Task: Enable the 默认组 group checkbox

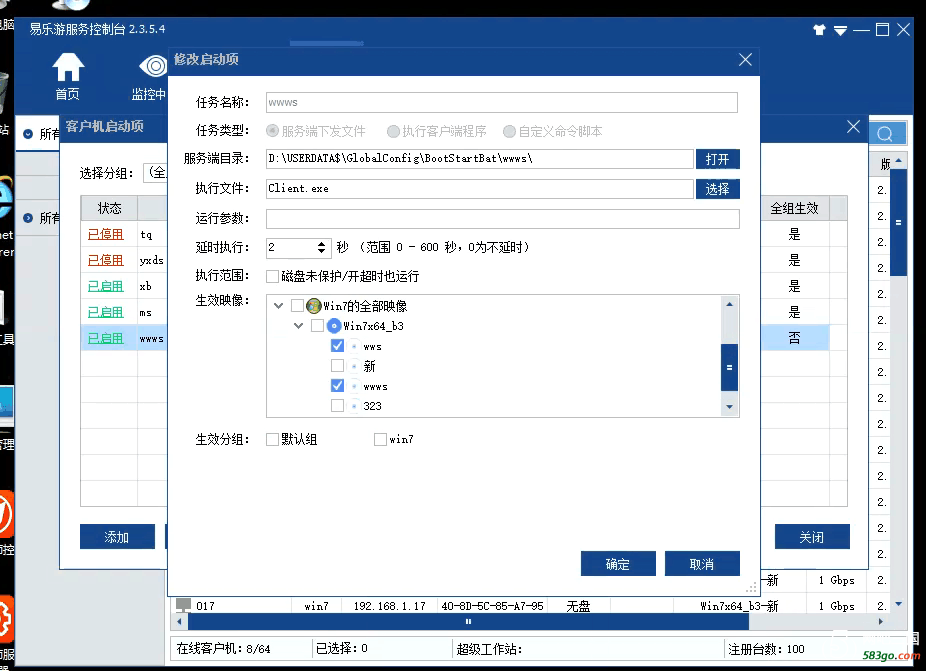Action: (273, 439)
